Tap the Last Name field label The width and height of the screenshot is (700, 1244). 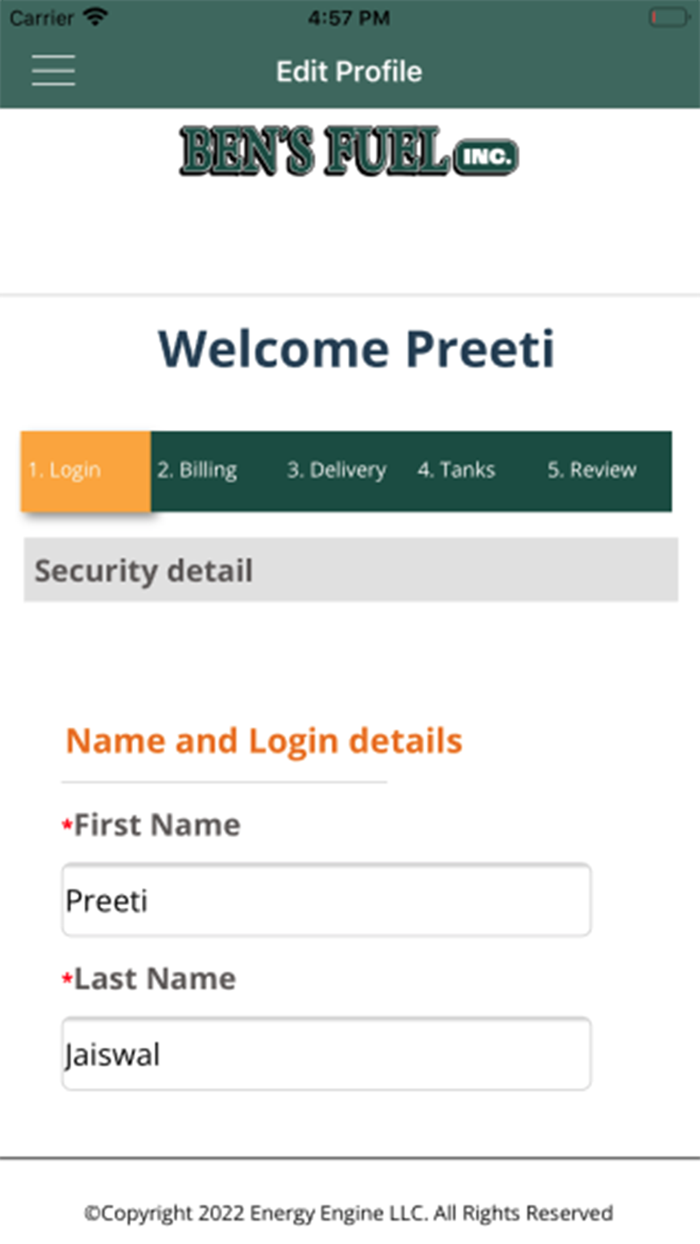click(x=155, y=978)
